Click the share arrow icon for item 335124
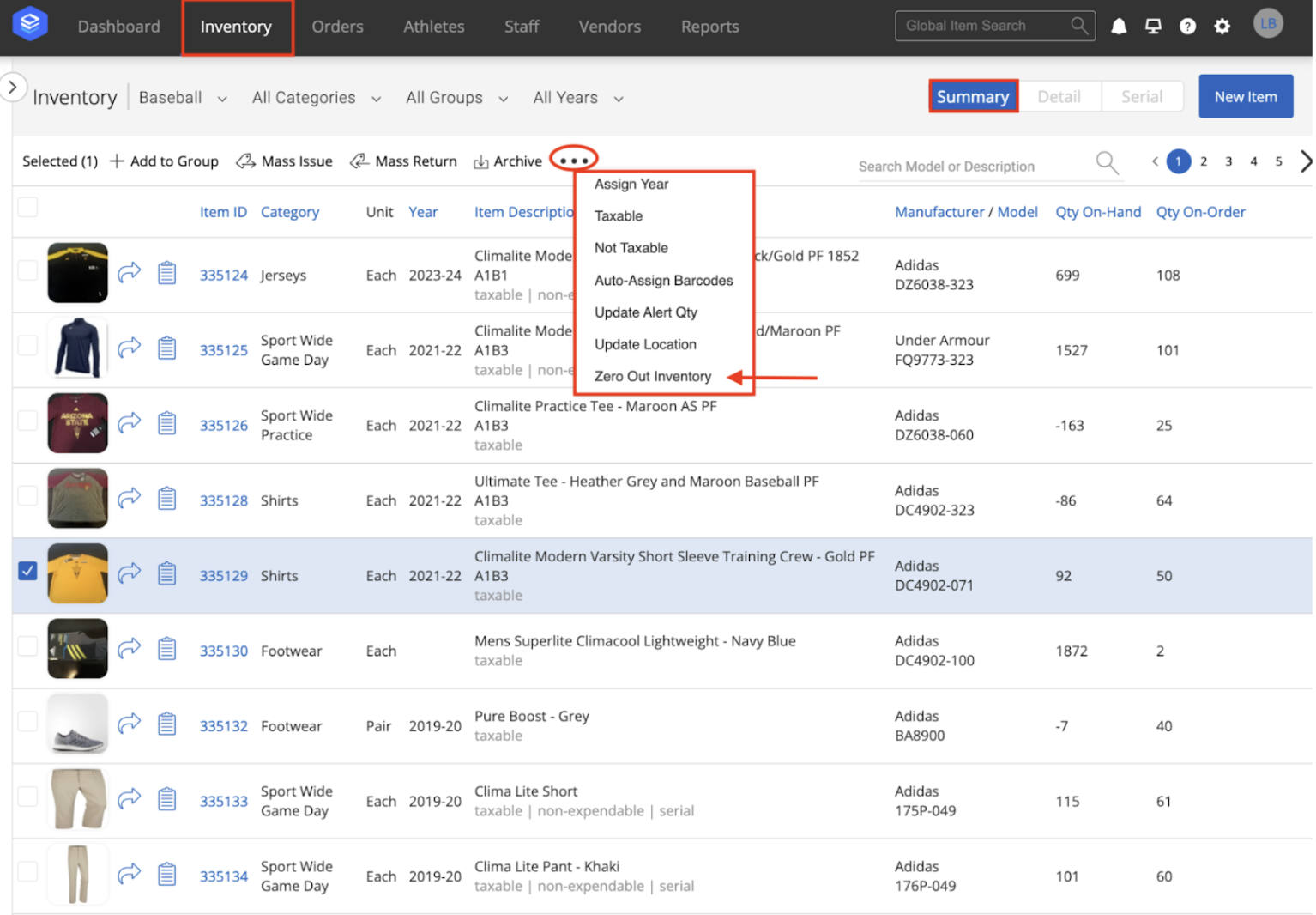Viewport: 1316px width, 915px height. tap(130, 273)
